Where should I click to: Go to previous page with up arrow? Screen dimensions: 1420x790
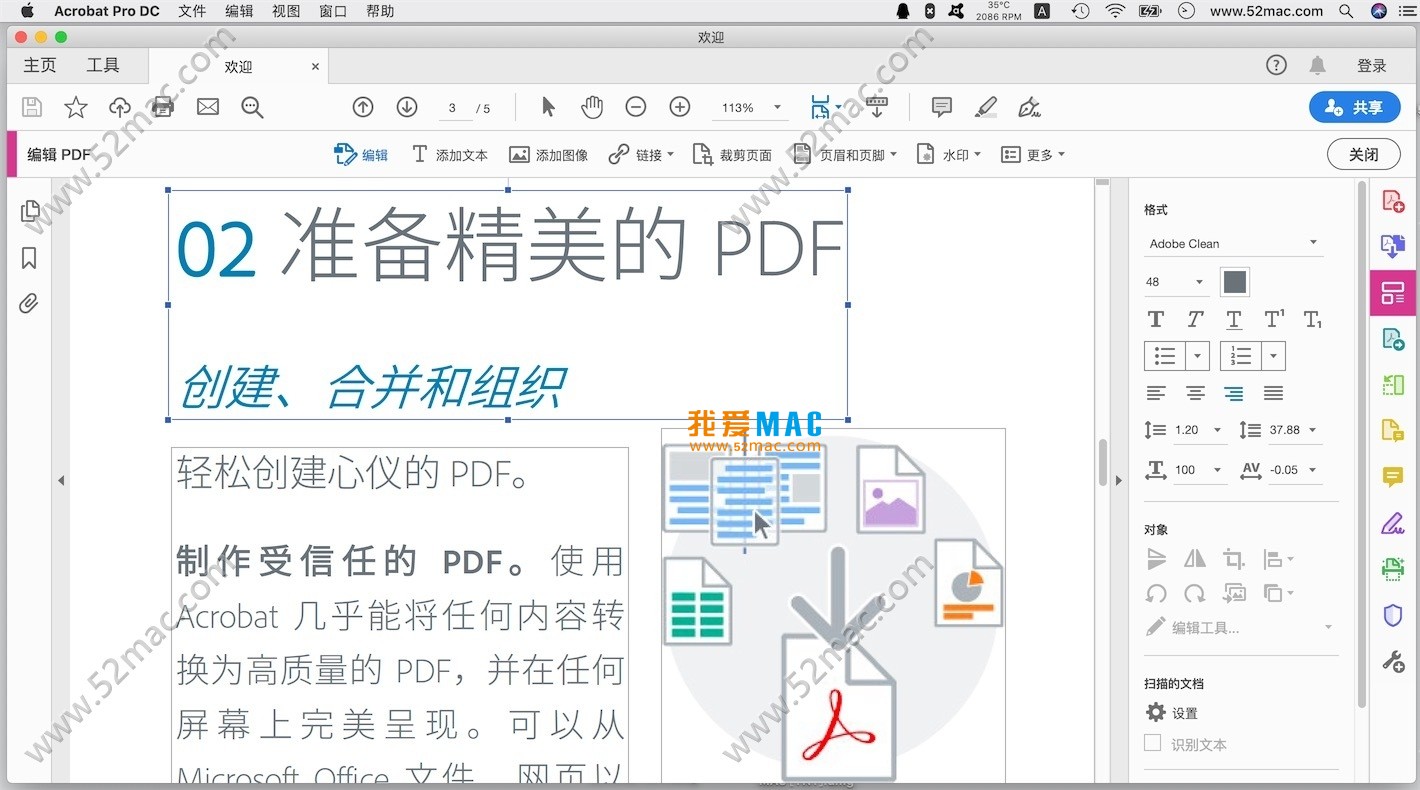coord(363,107)
